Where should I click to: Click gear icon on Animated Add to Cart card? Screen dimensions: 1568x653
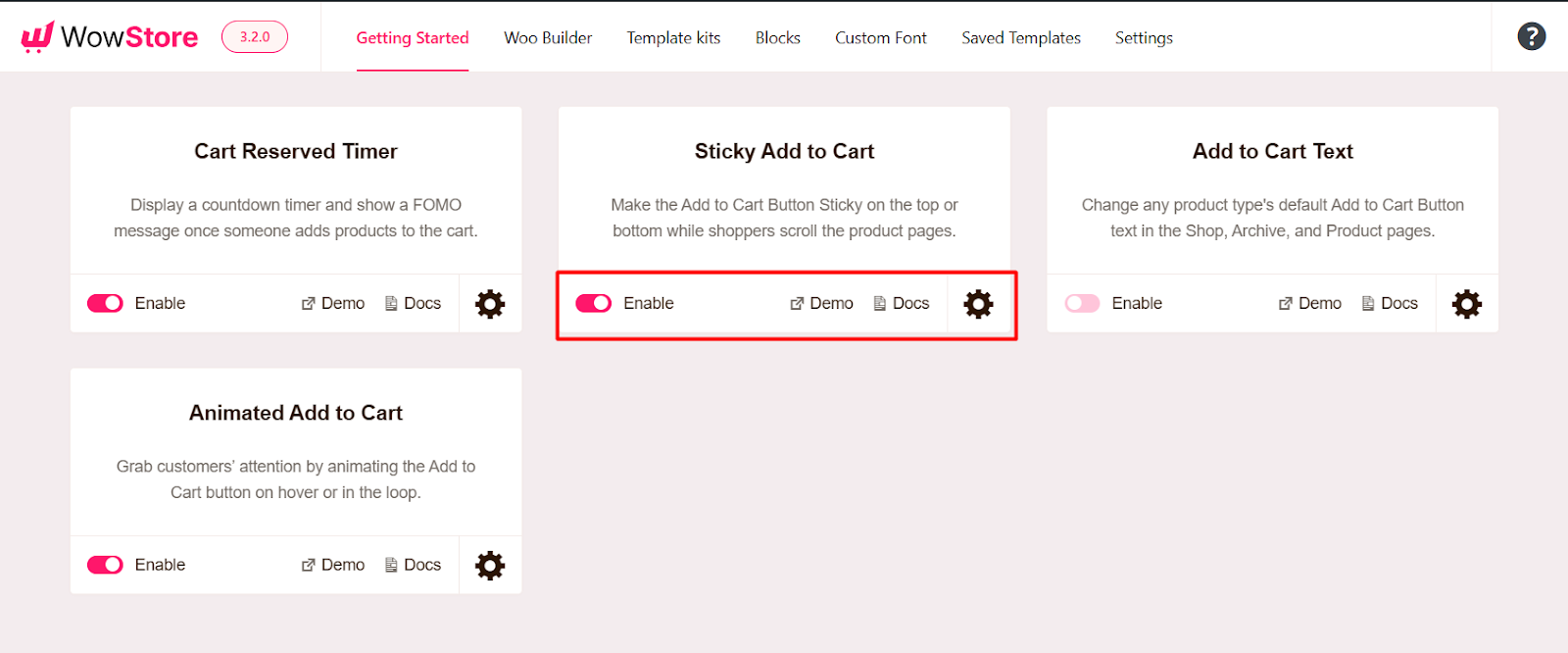coord(489,565)
